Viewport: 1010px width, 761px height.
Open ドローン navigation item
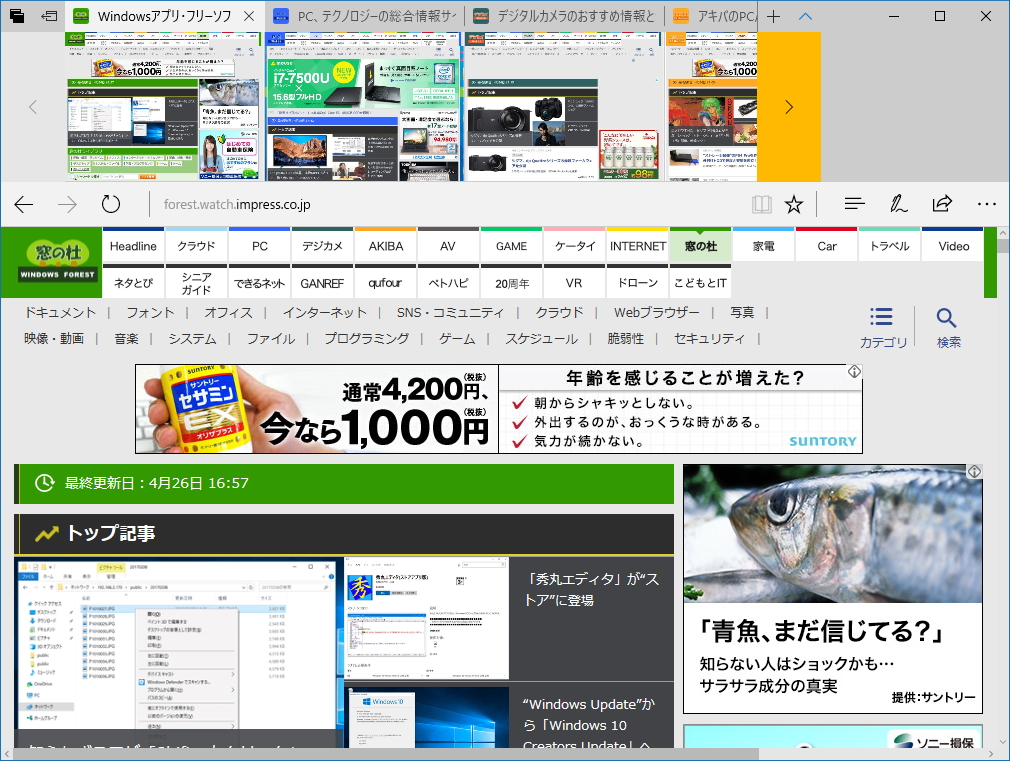(x=638, y=284)
